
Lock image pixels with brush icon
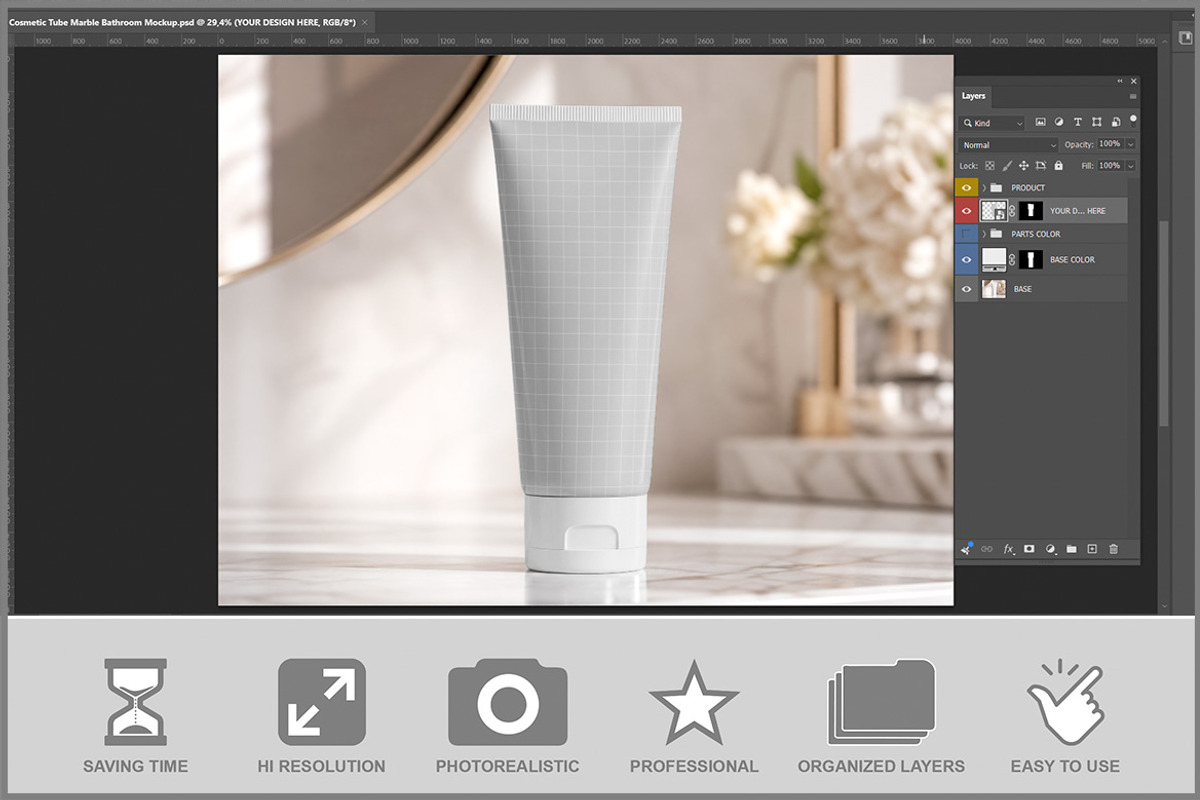pyautogui.click(x=1007, y=166)
